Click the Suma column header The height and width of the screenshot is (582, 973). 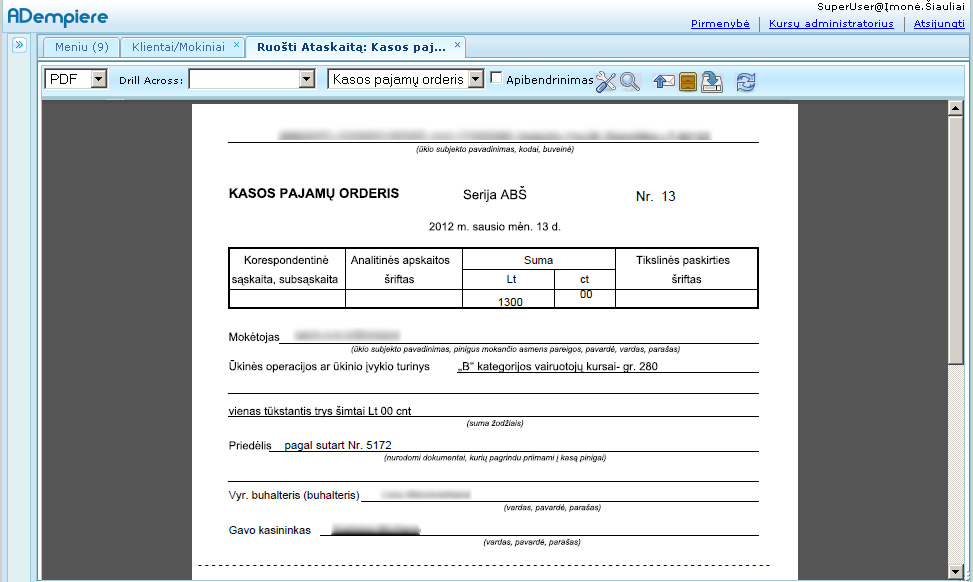(539, 260)
